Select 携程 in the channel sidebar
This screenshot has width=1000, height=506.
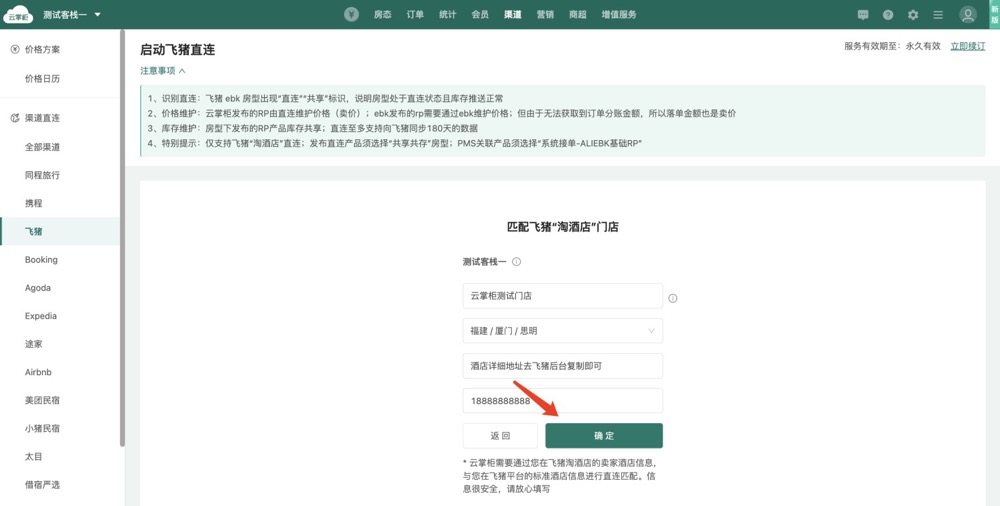[x=34, y=203]
